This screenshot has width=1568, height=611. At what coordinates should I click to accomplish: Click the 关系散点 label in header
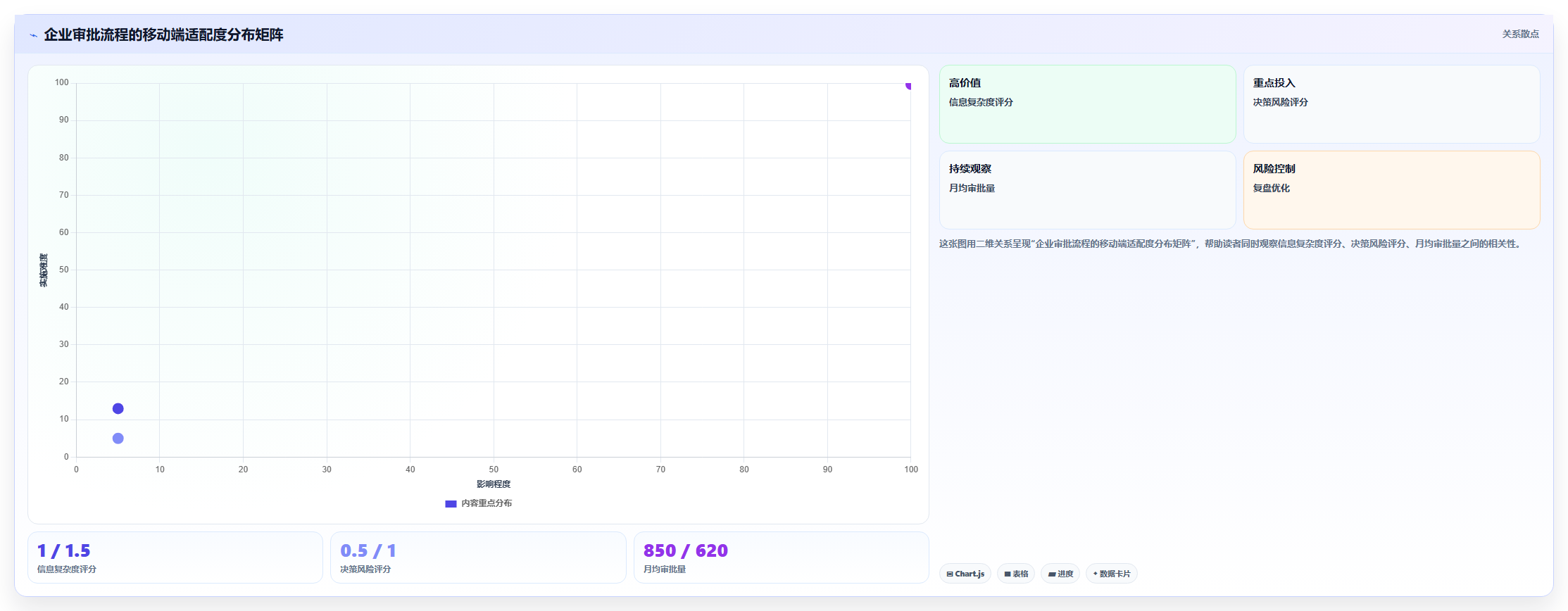click(1520, 34)
